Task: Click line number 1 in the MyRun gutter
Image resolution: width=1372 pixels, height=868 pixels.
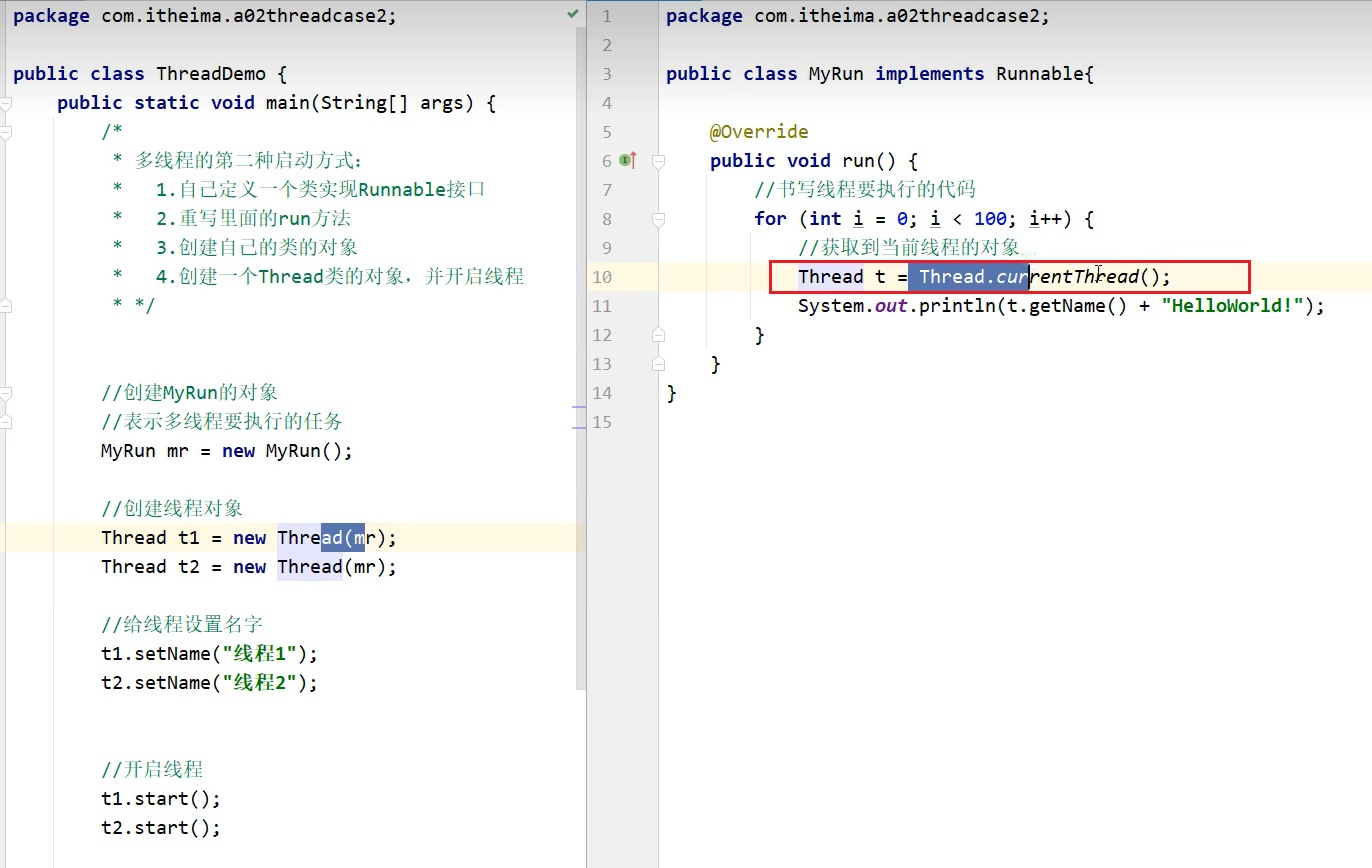Action: click(607, 16)
